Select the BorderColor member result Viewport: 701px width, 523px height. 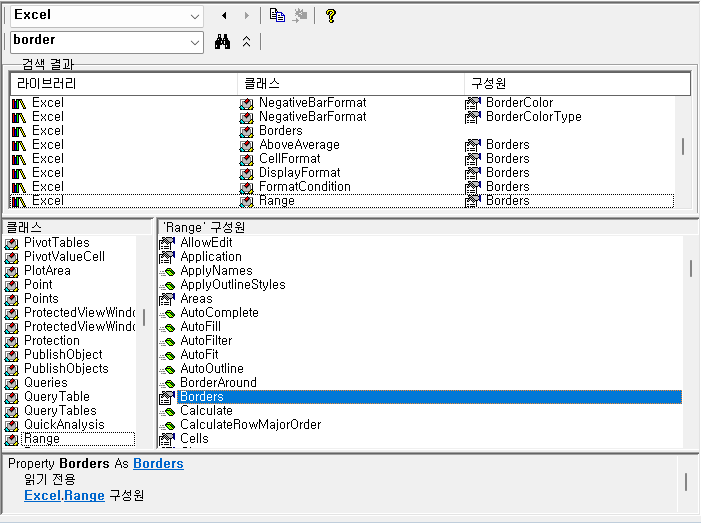coord(519,103)
